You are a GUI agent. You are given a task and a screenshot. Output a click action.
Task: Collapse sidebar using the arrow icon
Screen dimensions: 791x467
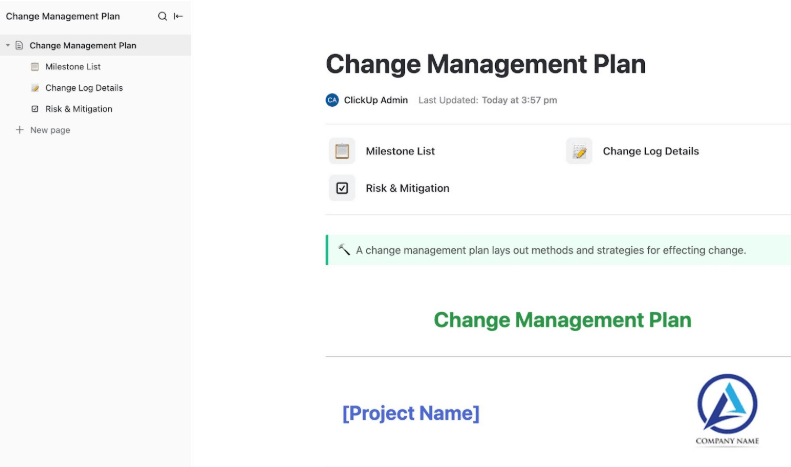(x=178, y=16)
